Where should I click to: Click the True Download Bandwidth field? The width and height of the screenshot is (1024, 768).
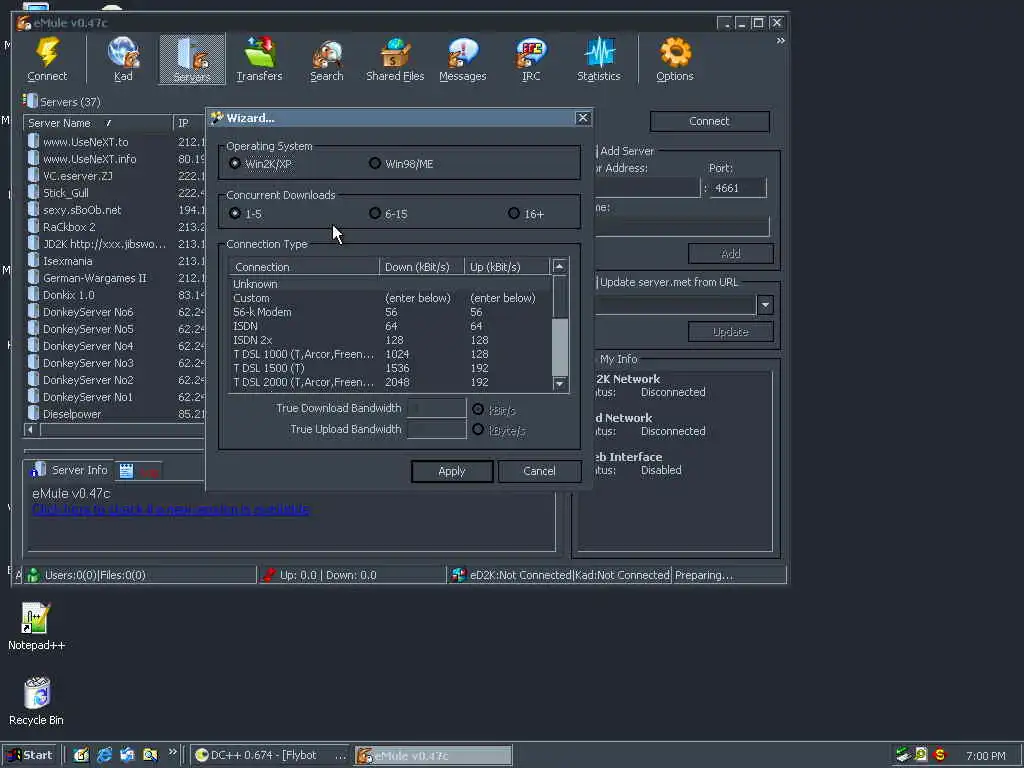pyautogui.click(x=436, y=408)
